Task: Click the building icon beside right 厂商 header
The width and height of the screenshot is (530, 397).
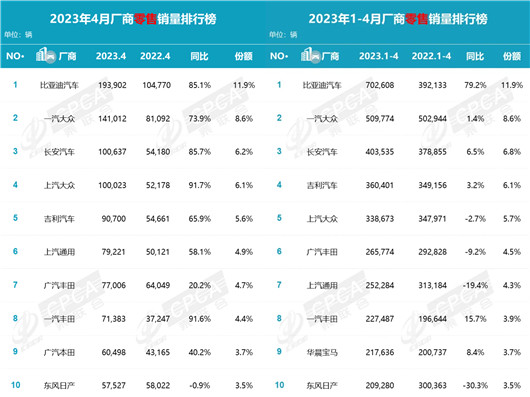Action: [310, 55]
